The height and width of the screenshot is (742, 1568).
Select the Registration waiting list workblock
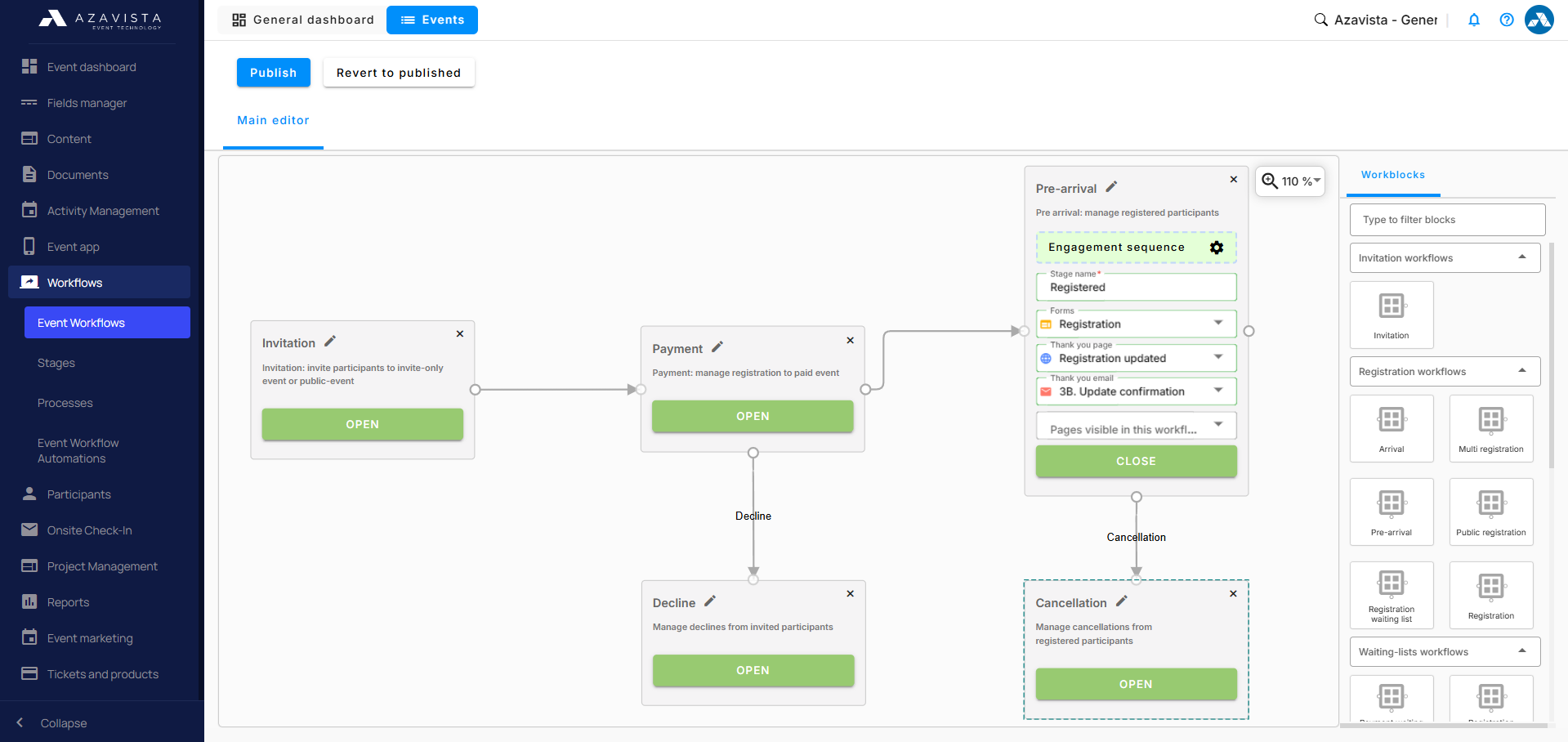1392,595
